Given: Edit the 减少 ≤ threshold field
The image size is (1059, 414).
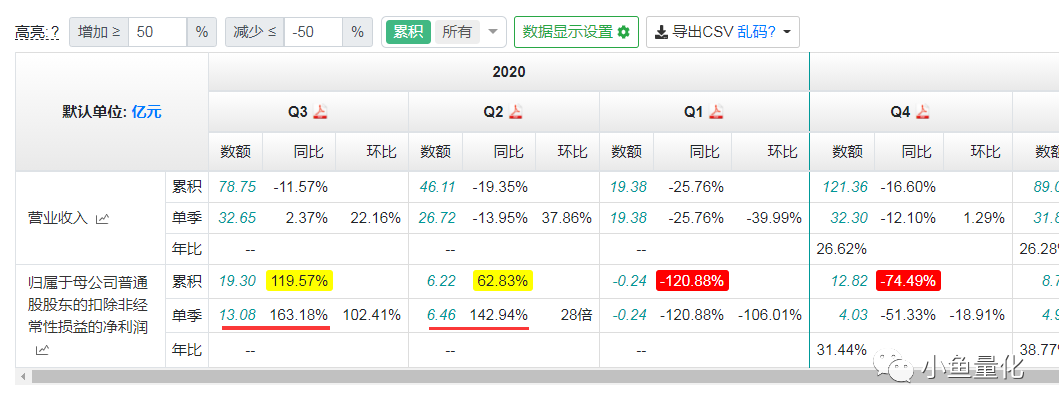Looking at the screenshot, I should (x=313, y=32).
